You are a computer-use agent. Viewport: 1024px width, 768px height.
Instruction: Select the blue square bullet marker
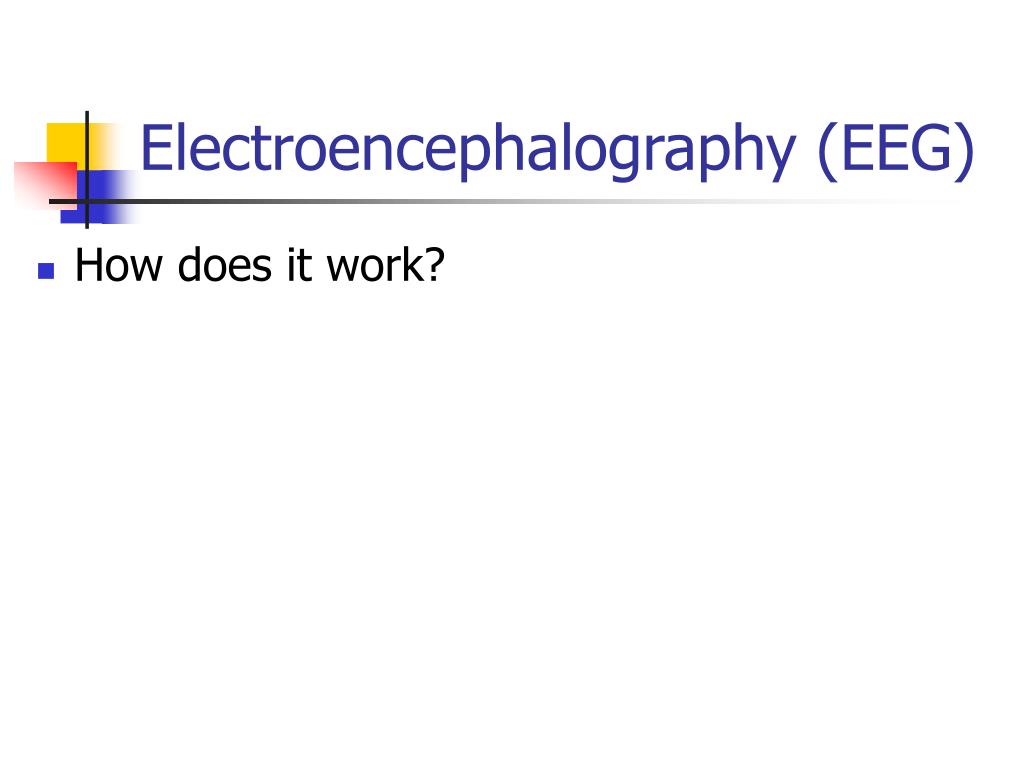click(46, 270)
